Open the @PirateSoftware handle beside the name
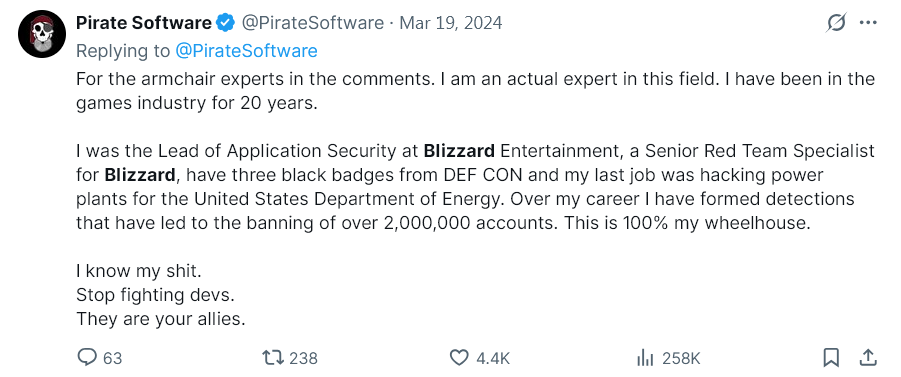 tap(313, 23)
